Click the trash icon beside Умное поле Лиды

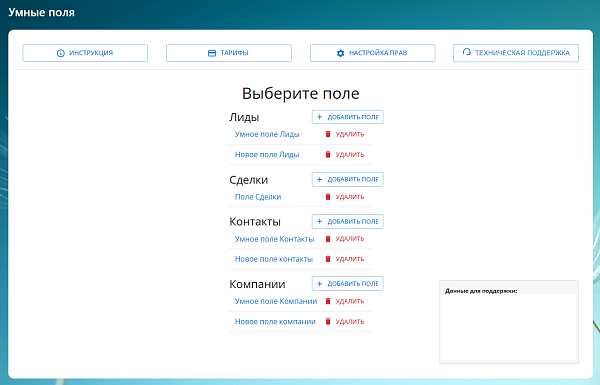328,134
